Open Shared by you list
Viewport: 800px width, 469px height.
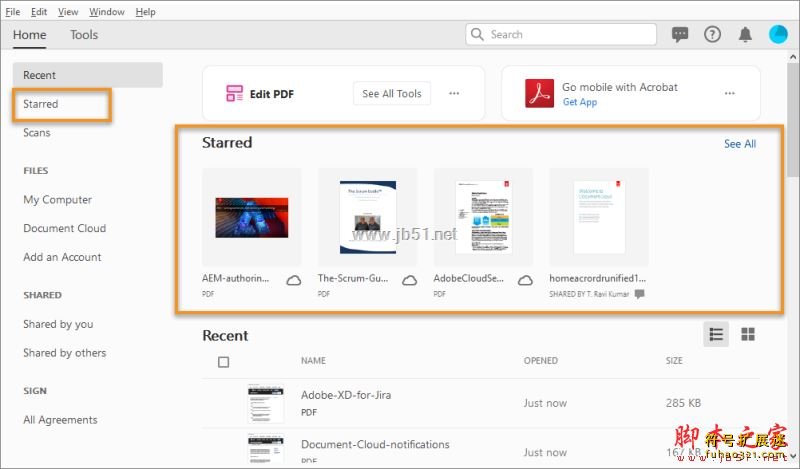pyautogui.click(x=58, y=324)
